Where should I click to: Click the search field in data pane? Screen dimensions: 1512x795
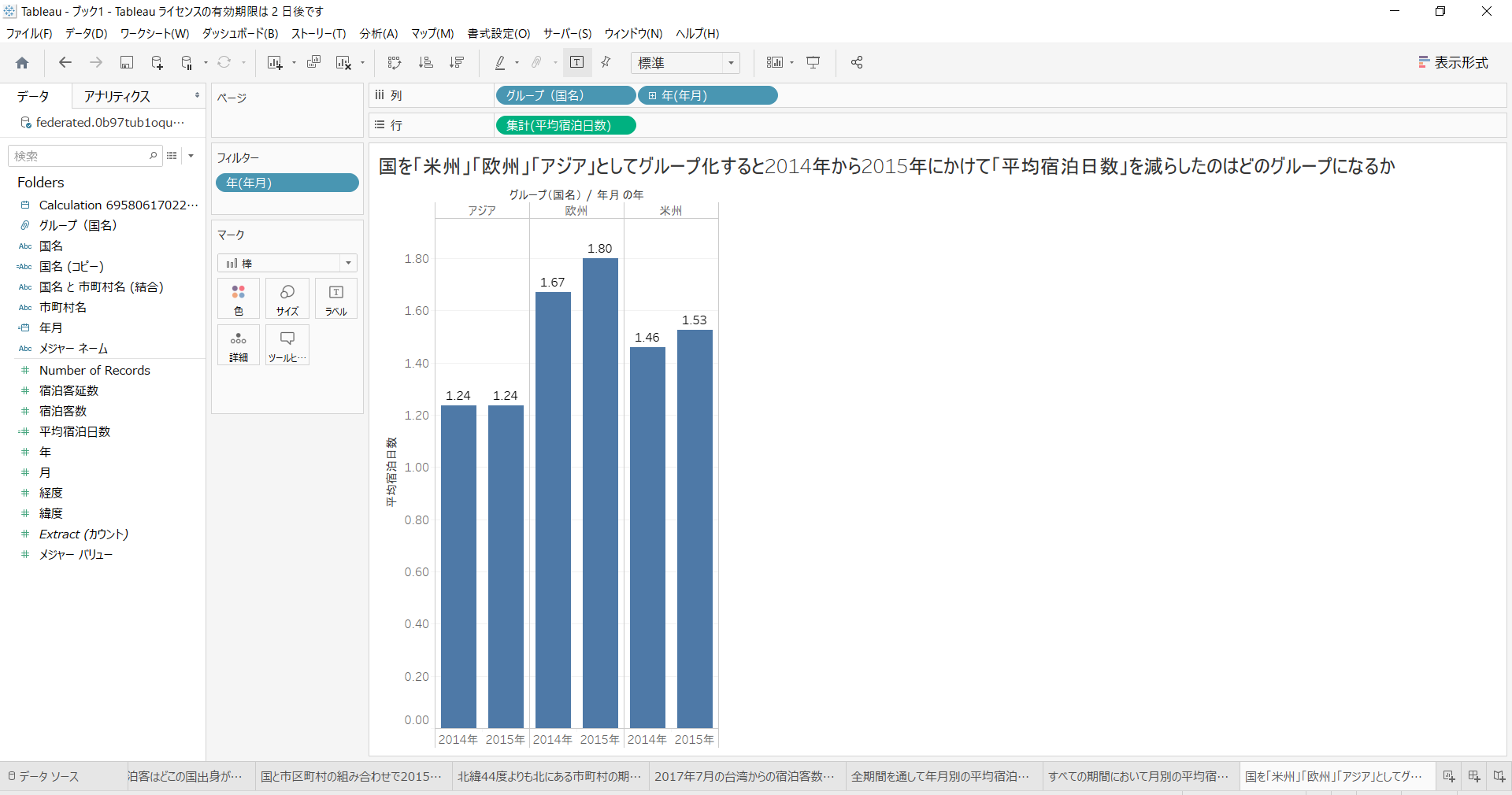coord(85,156)
